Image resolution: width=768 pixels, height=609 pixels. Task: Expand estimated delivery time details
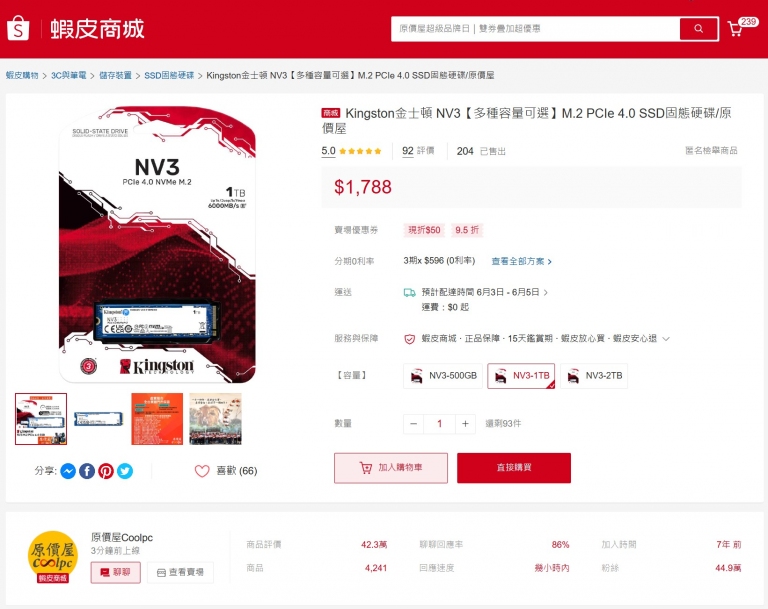[546, 292]
